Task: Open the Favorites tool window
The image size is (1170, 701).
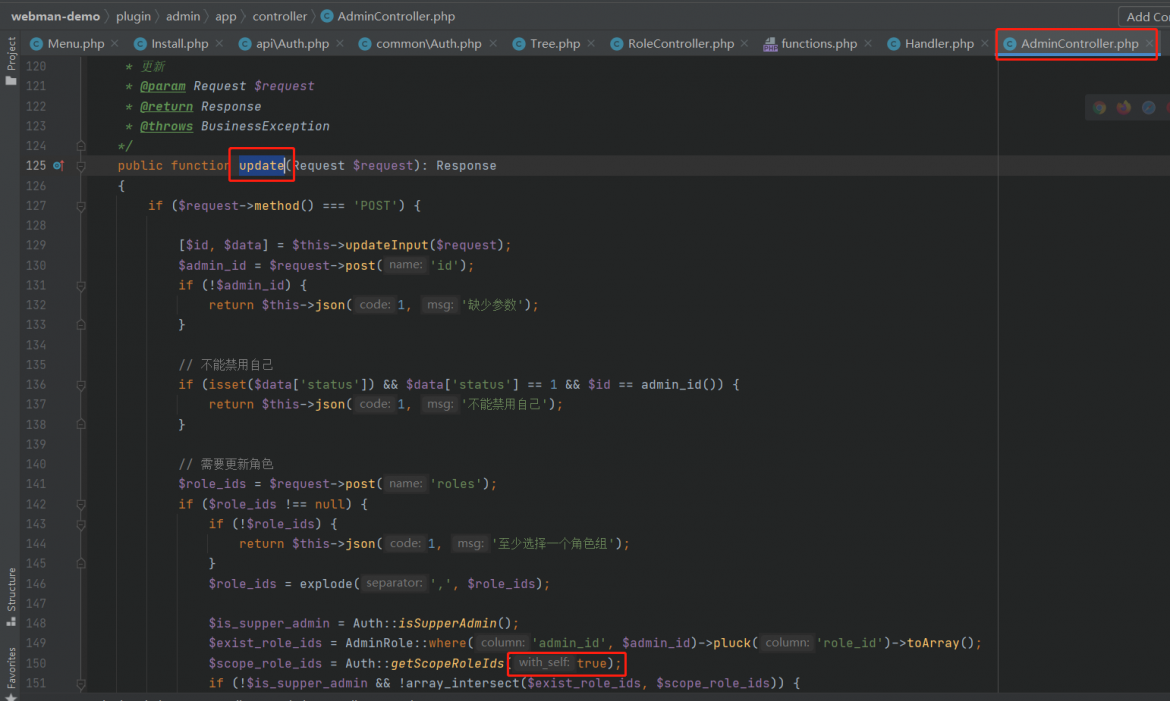Action: (x=10, y=673)
